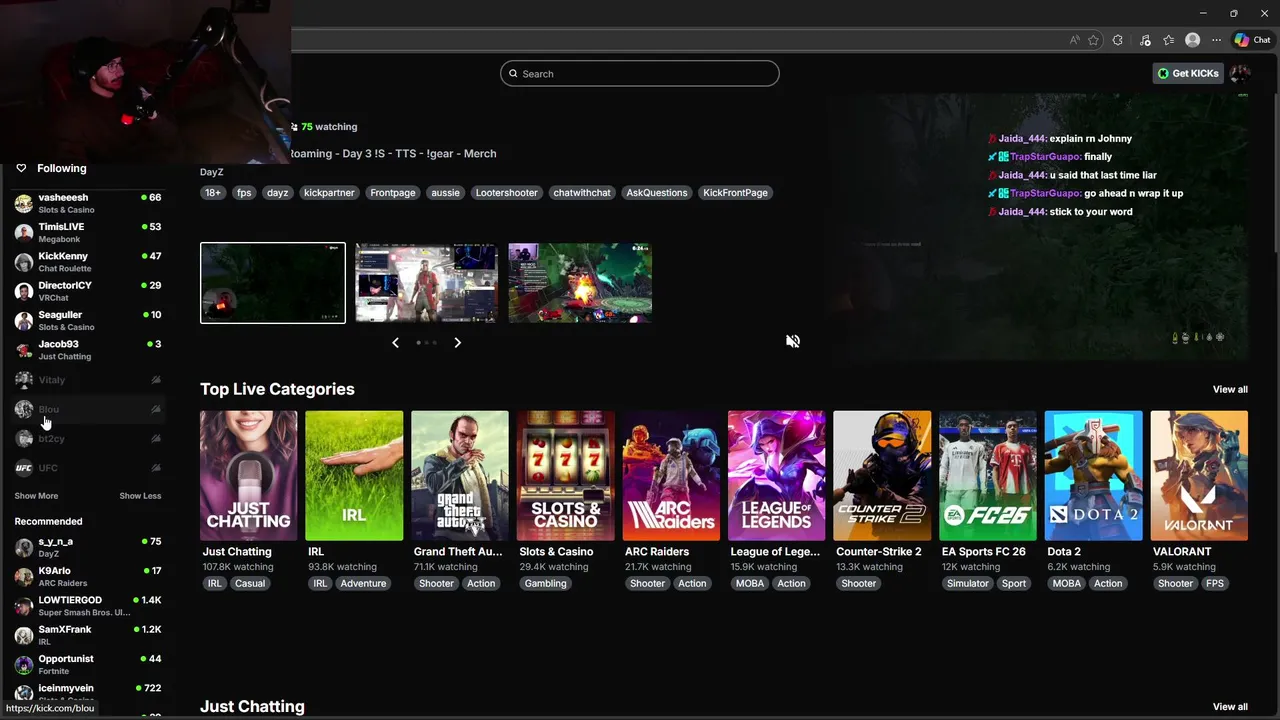The image size is (1280, 720).
Task: Click the aussie tag
Action: tap(446, 192)
